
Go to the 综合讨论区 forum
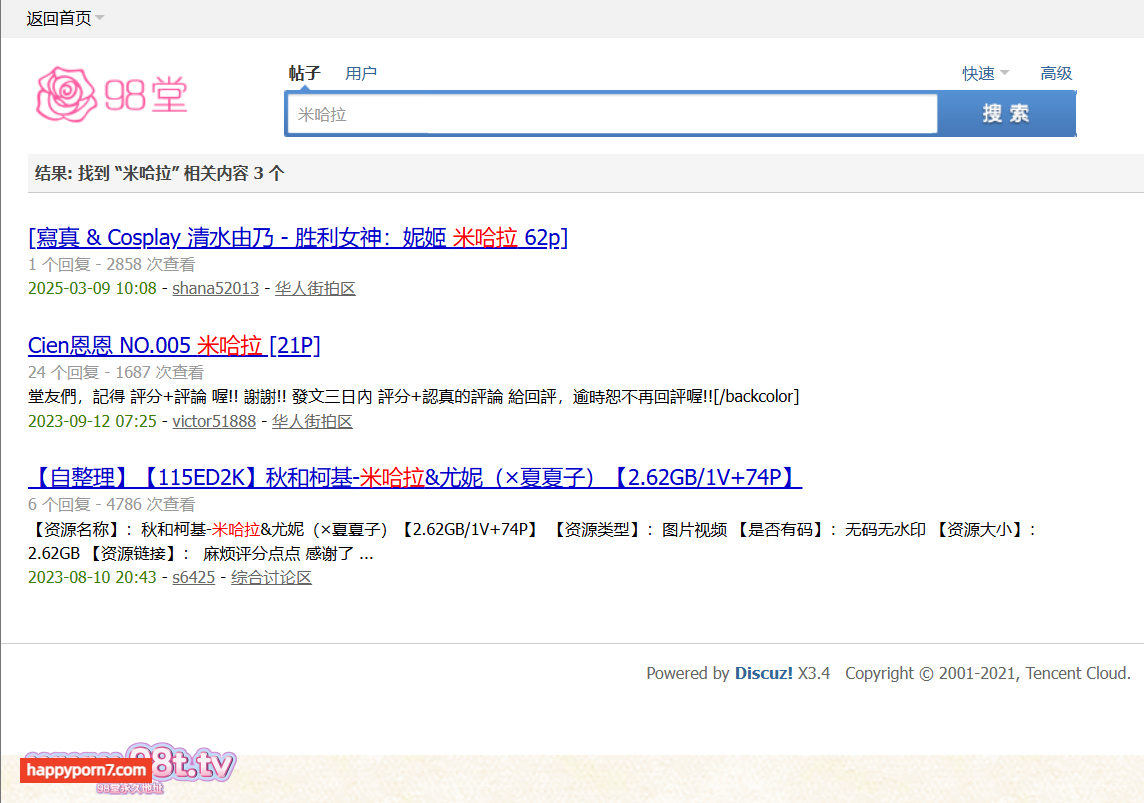(x=271, y=578)
